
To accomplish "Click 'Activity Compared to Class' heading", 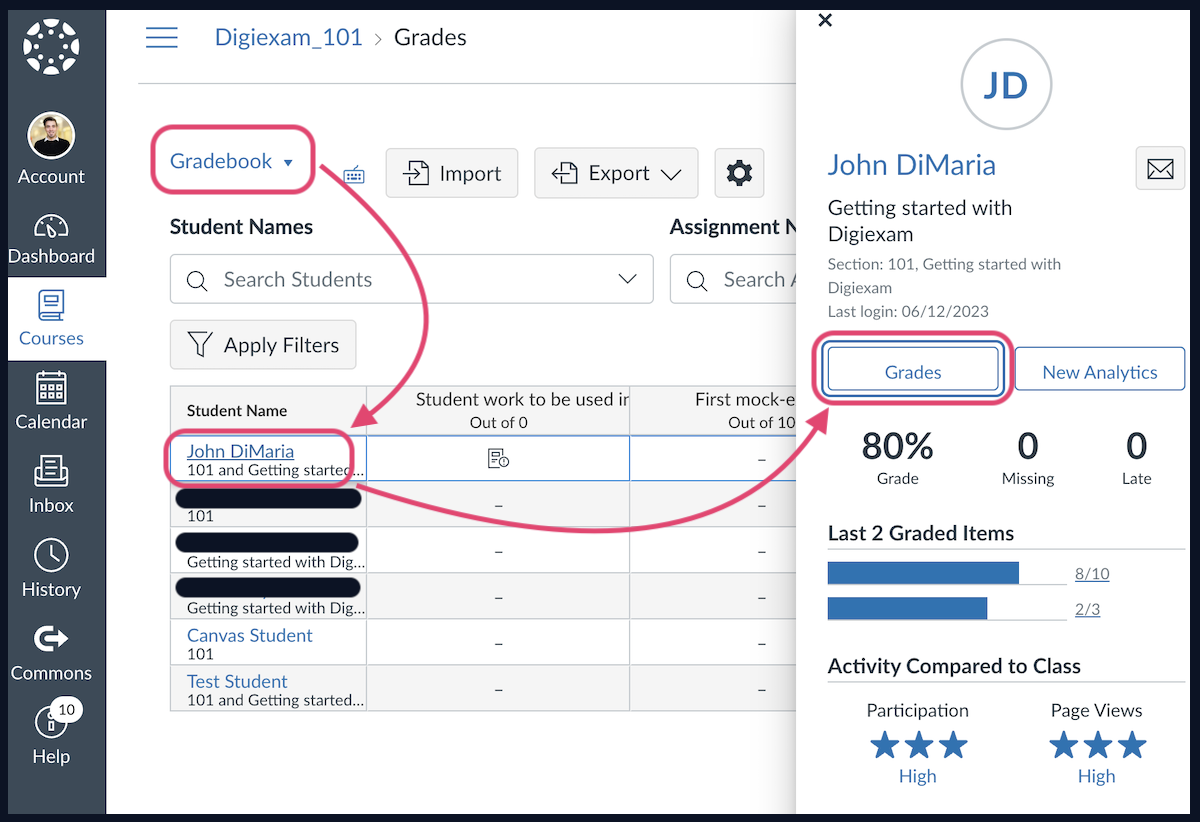I will coord(954,666).
